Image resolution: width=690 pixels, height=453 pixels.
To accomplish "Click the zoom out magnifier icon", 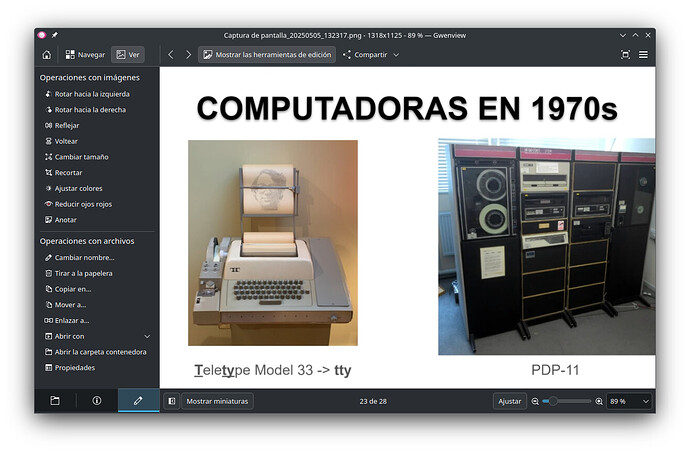I will [535, 401].
